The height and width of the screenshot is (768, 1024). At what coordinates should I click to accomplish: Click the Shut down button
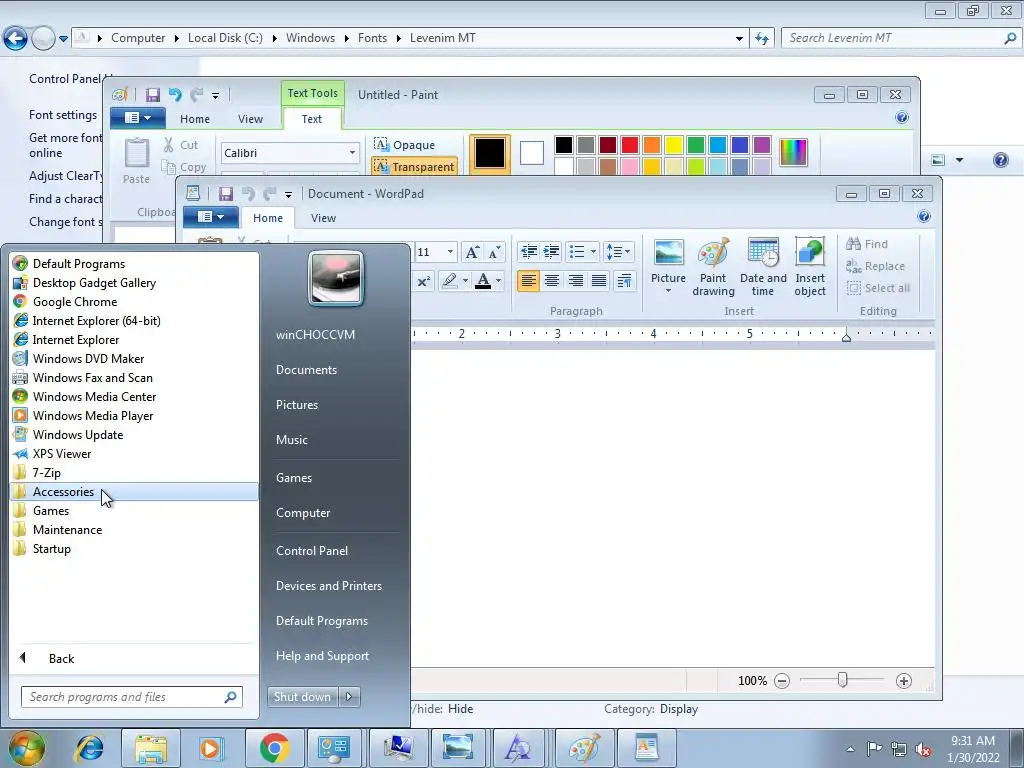303,697
